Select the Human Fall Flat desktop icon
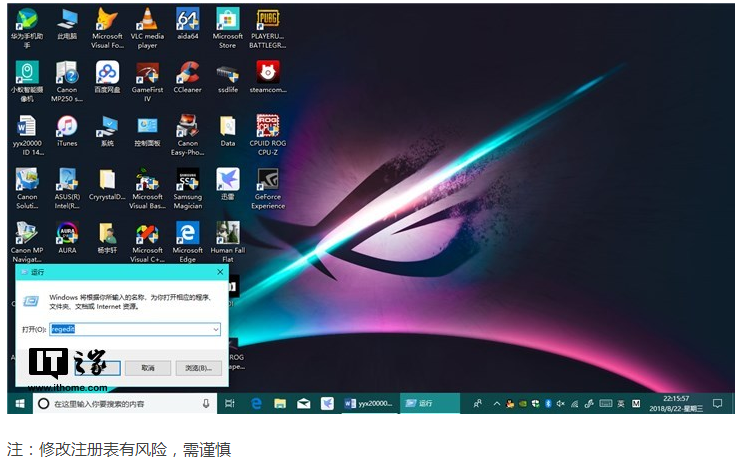Screen dimensions: 741x471 pyautogui.click(x=227, y=242)
